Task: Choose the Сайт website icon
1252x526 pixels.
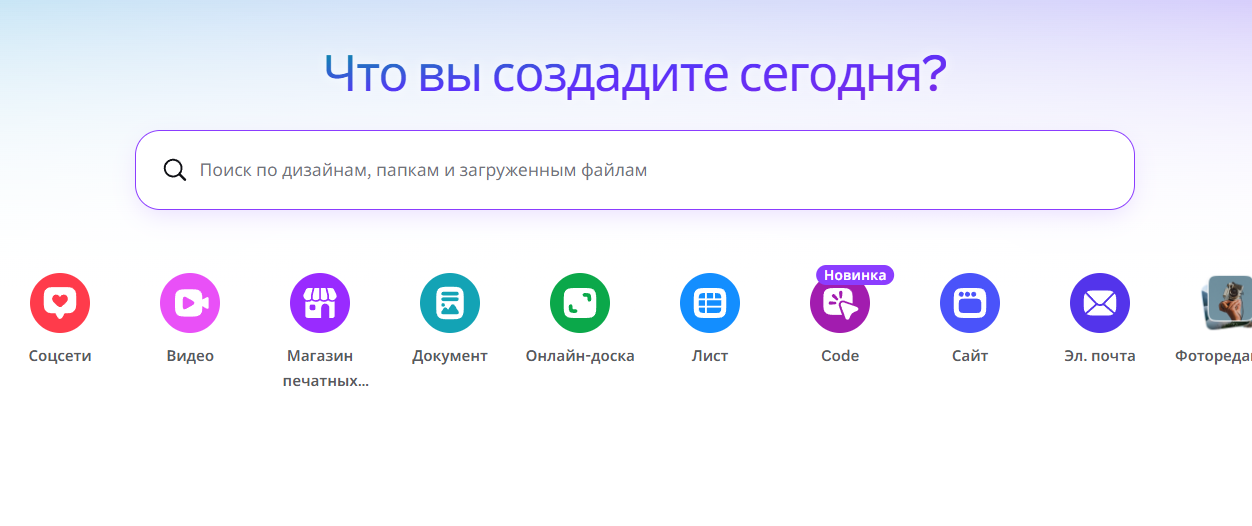Action: (970, 303)
